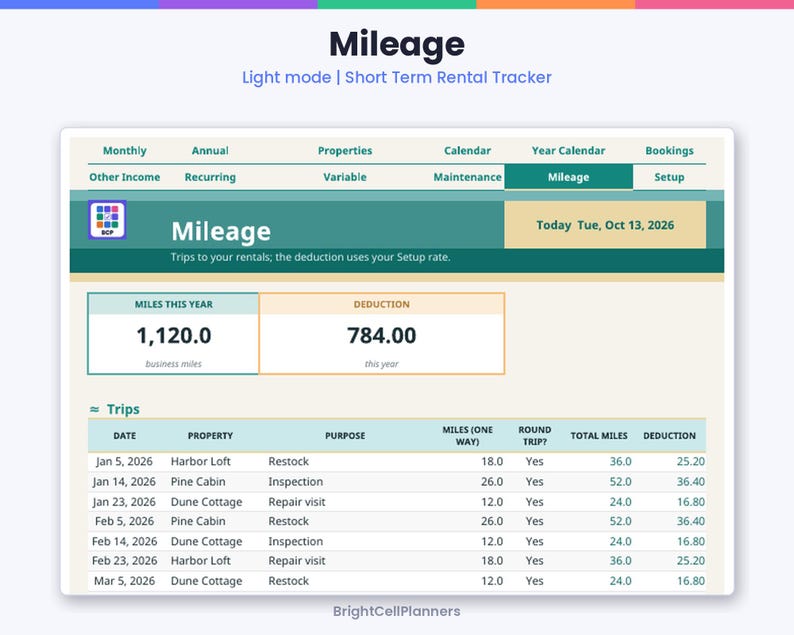
Task: Click the DATE column header
Action: 125,435
